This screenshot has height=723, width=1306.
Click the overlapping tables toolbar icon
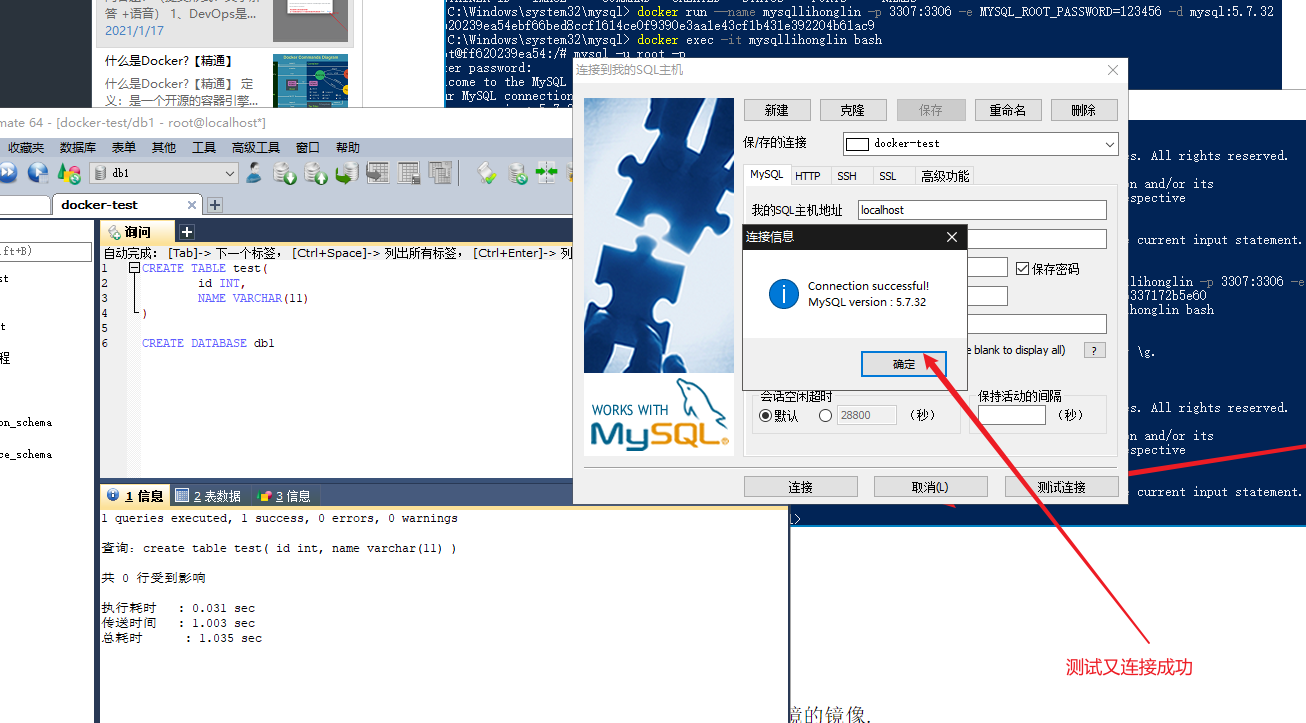point(439,173)
